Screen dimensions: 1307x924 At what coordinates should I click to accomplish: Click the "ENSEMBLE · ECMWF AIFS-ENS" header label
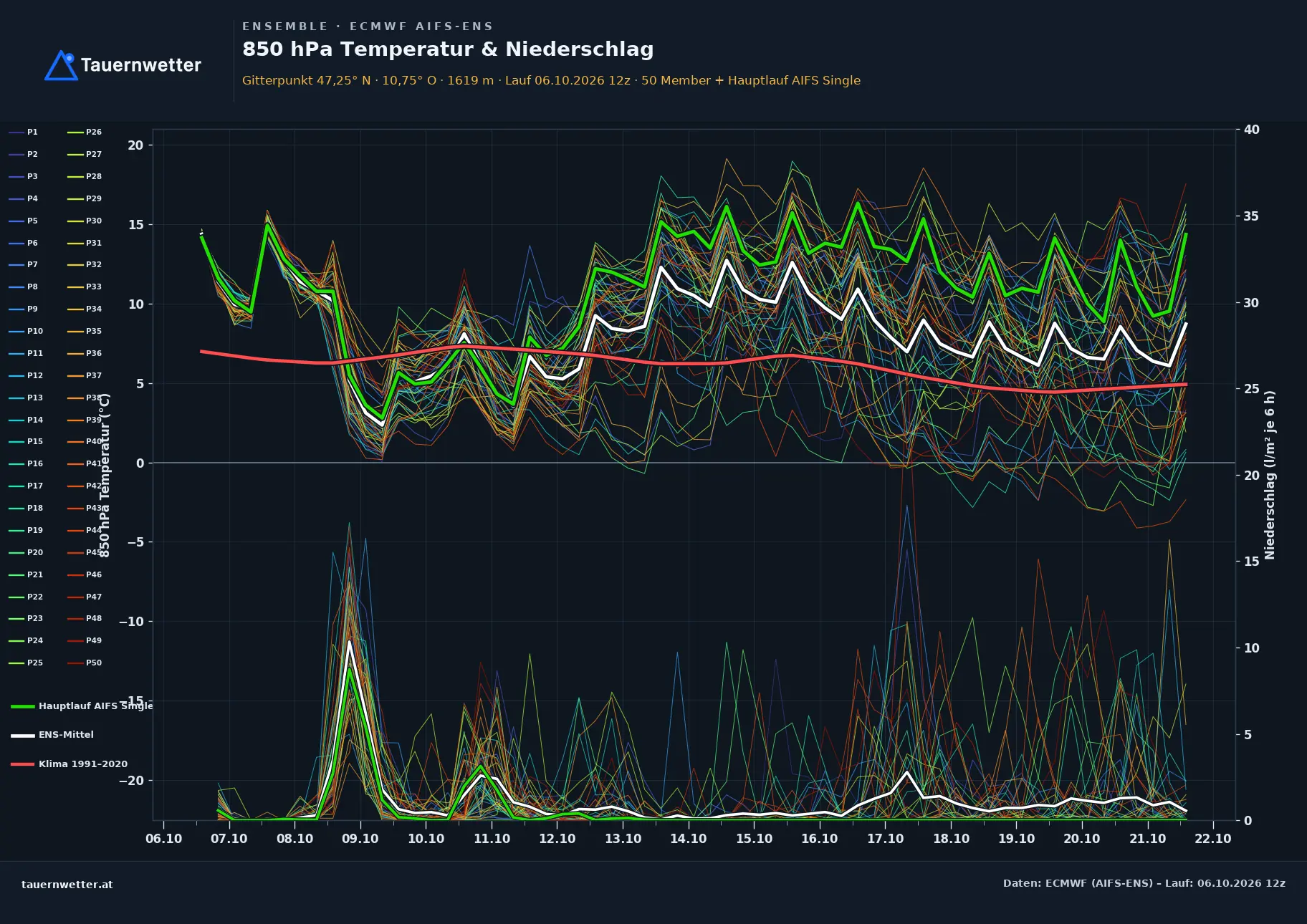(368, 27)
